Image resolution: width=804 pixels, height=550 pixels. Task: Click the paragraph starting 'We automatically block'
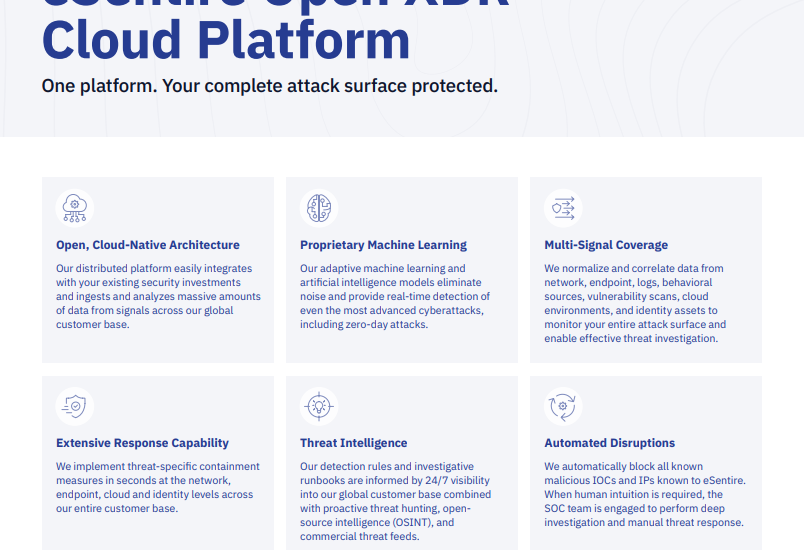pyautogui.click(x=645, y=494)
